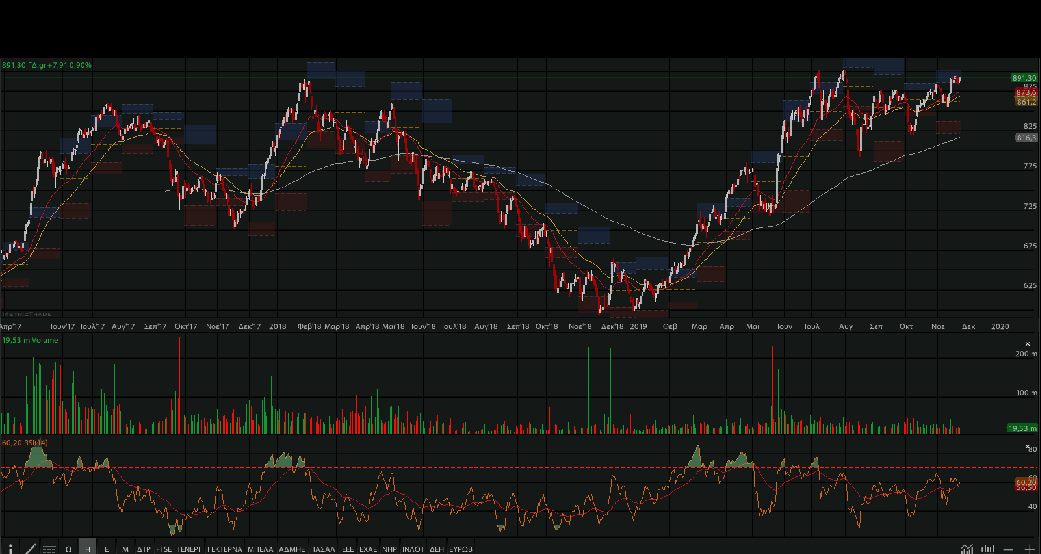The width and height of the screenshot is (1041, 554).
Task: Zoom in using the plus icon
Action: pyautogui.click(x=1030, y=548)
